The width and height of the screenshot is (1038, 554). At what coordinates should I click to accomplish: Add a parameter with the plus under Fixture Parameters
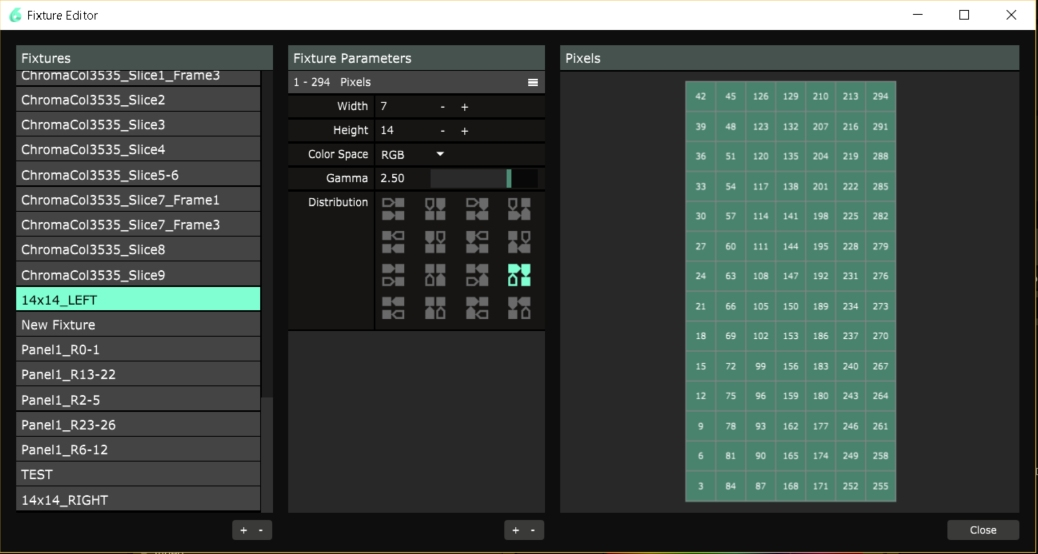coord(516,530)
